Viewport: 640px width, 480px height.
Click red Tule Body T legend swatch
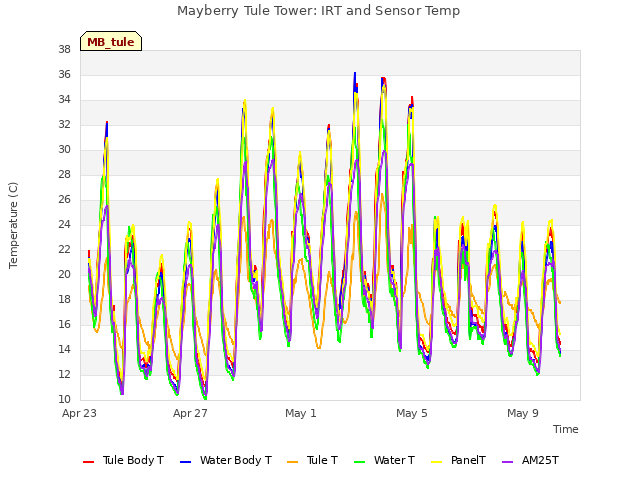click(x=89, y=462)
